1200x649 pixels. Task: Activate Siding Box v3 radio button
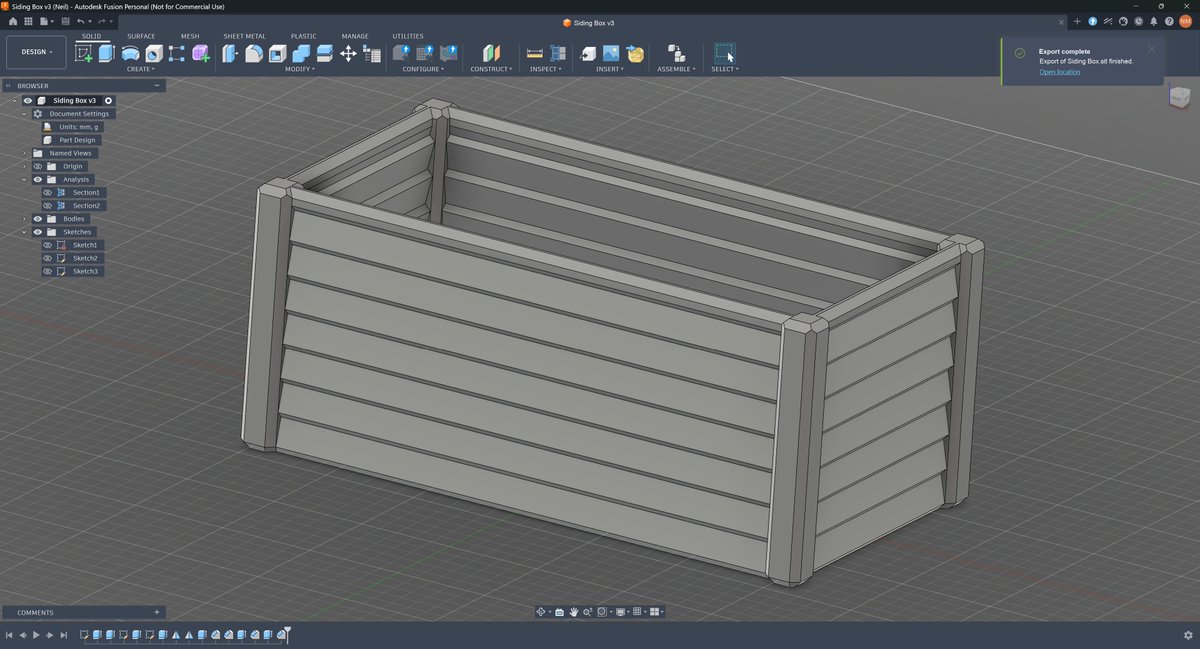pyautogui.click(x=109, y=101)
